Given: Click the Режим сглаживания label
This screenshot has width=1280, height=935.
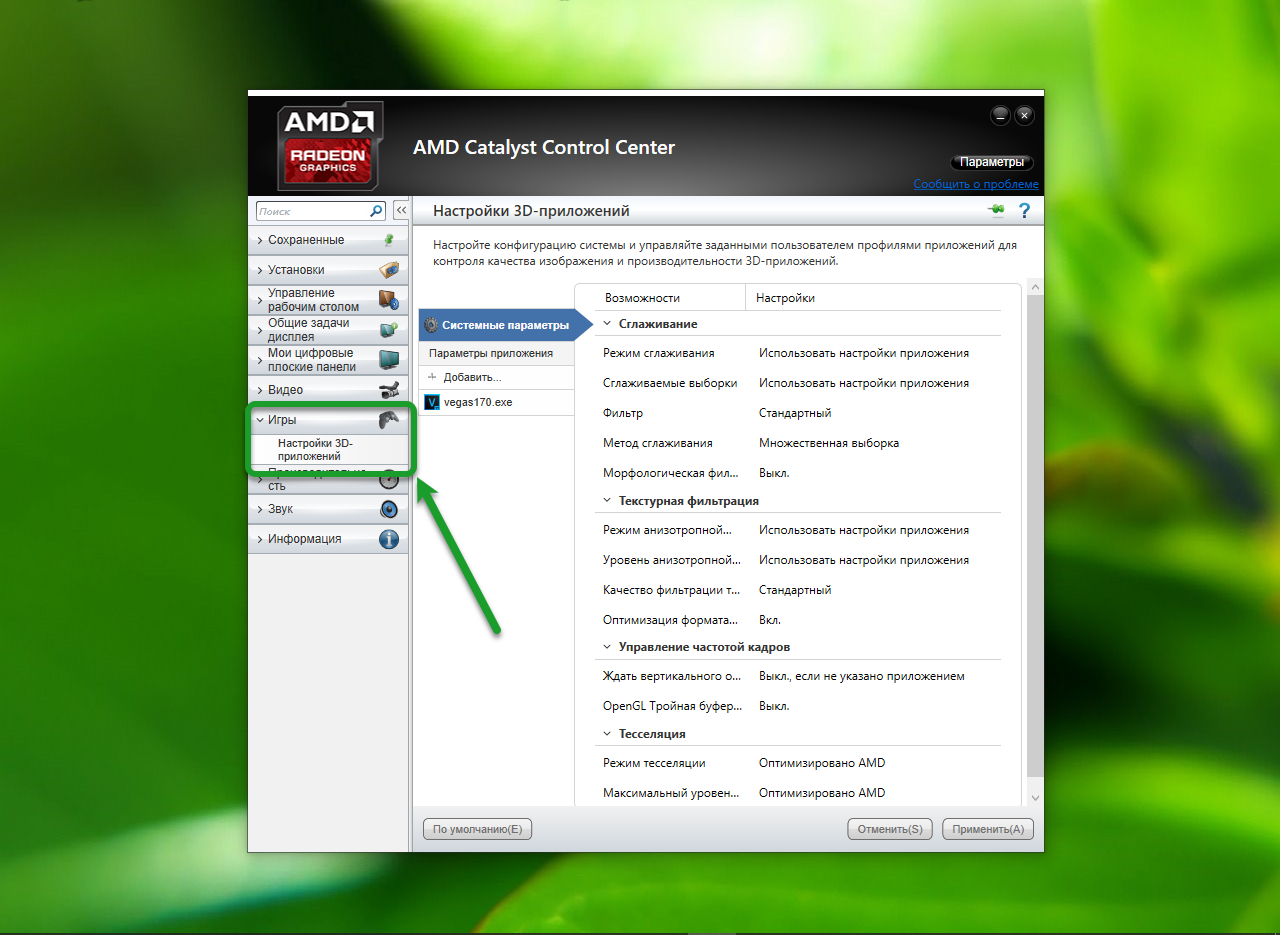Looking at the screenshot, I should (x=659, y=353).
